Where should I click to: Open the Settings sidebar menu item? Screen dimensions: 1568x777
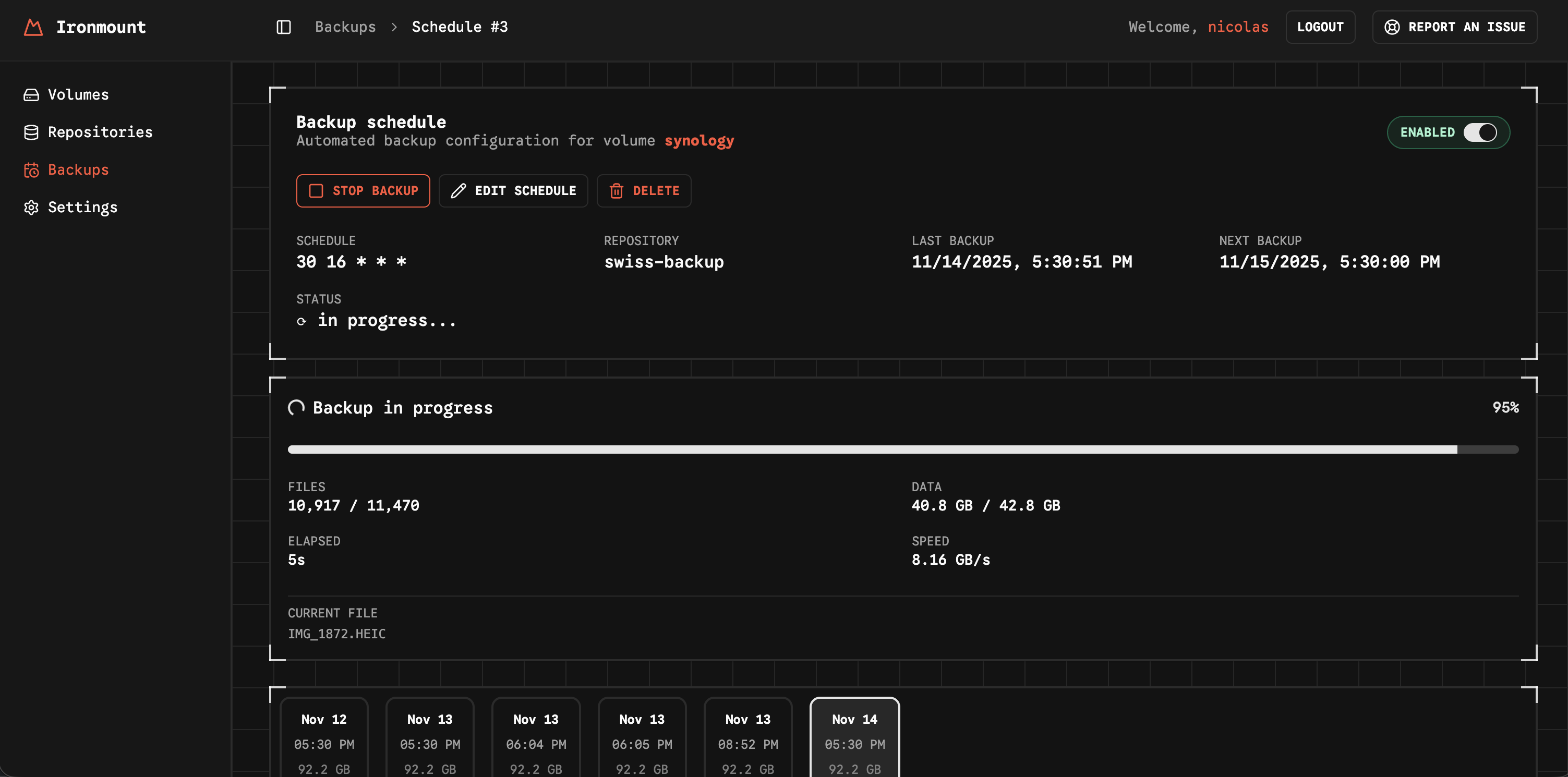(x=82, y=208)
